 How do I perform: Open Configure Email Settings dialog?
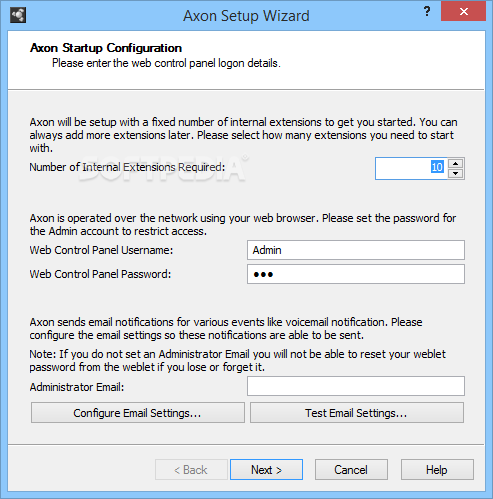point(138,413)
